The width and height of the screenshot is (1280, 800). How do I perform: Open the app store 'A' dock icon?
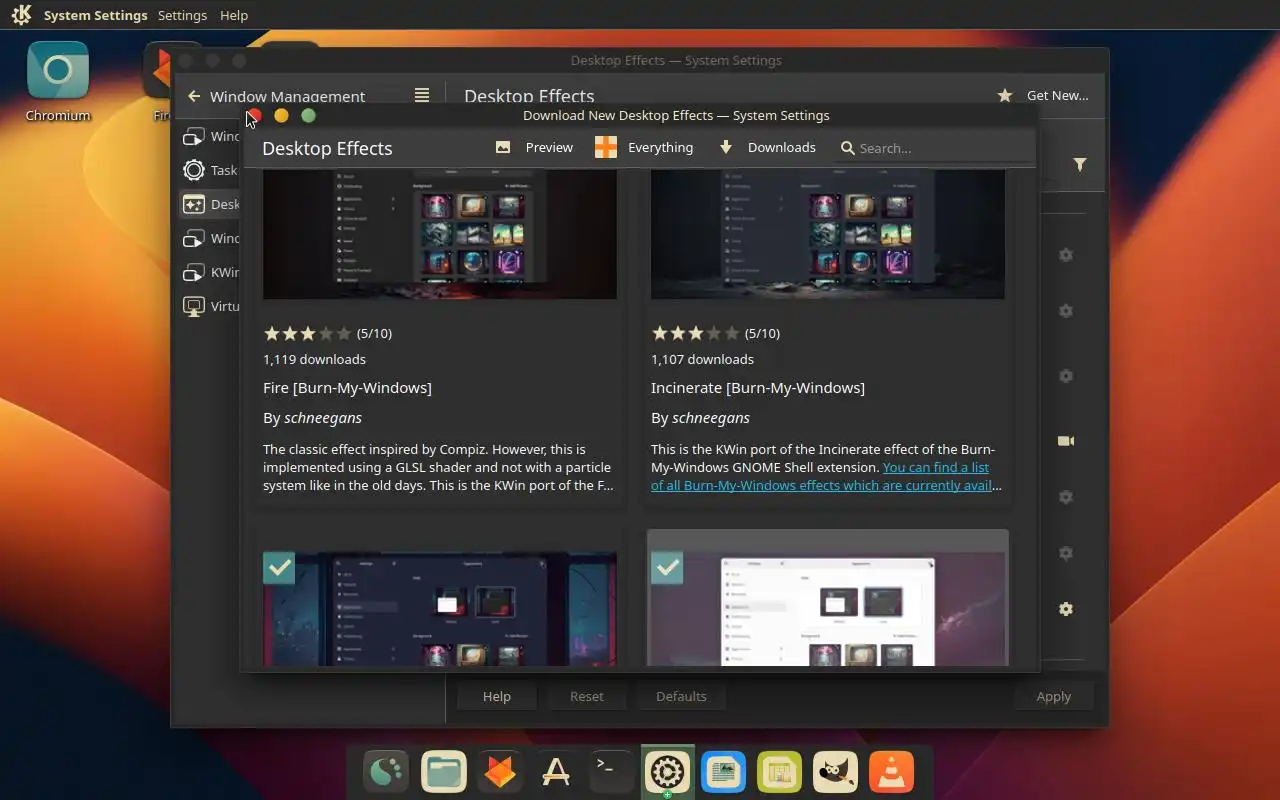pos(556,772)
